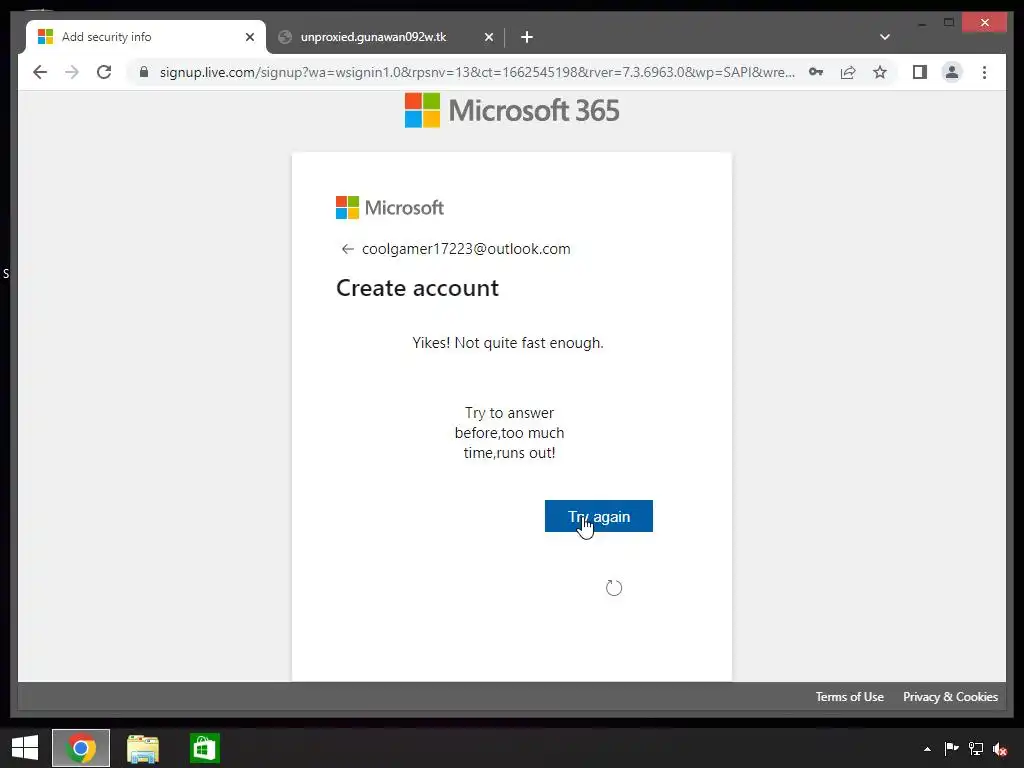Close the Add security info tab
The image size is (1024, 768).
[249, 37]
